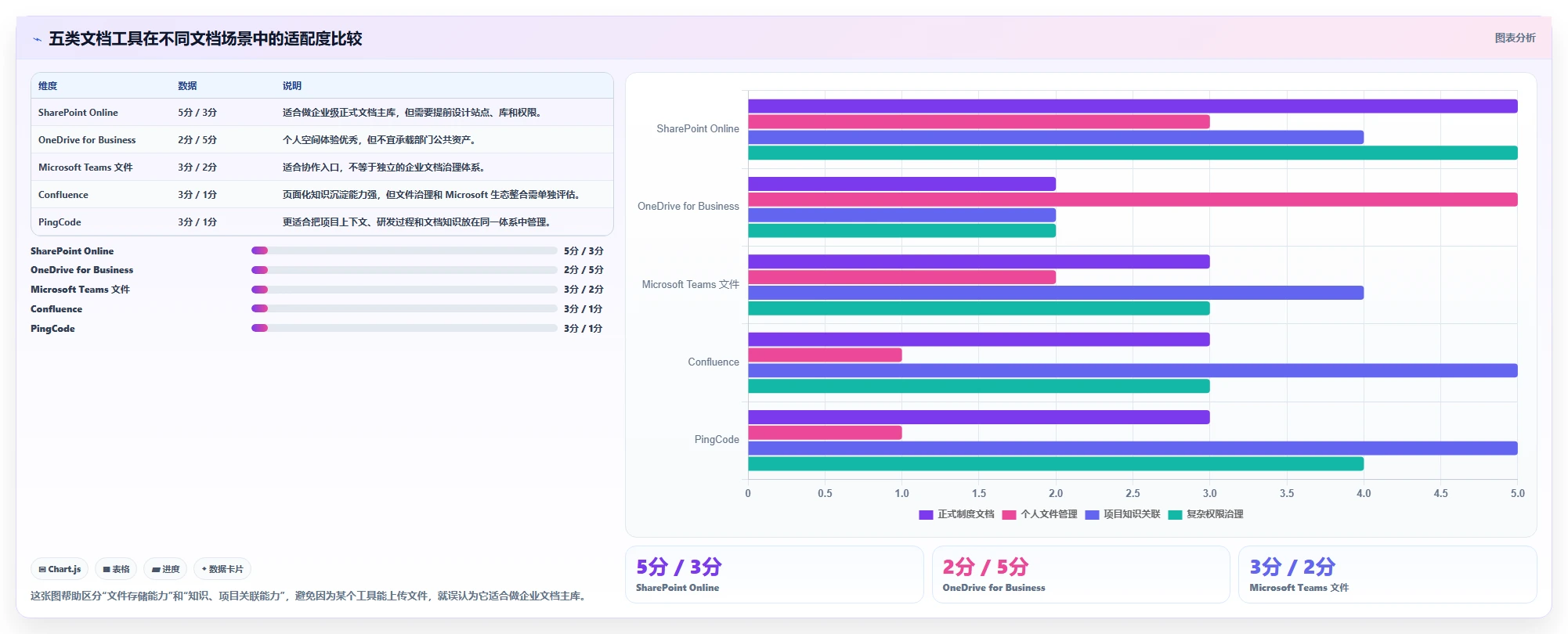Viewport: 1568px width, 634px height.
Task: Select the SharePoint Online cell in the table
Action: 78,113
